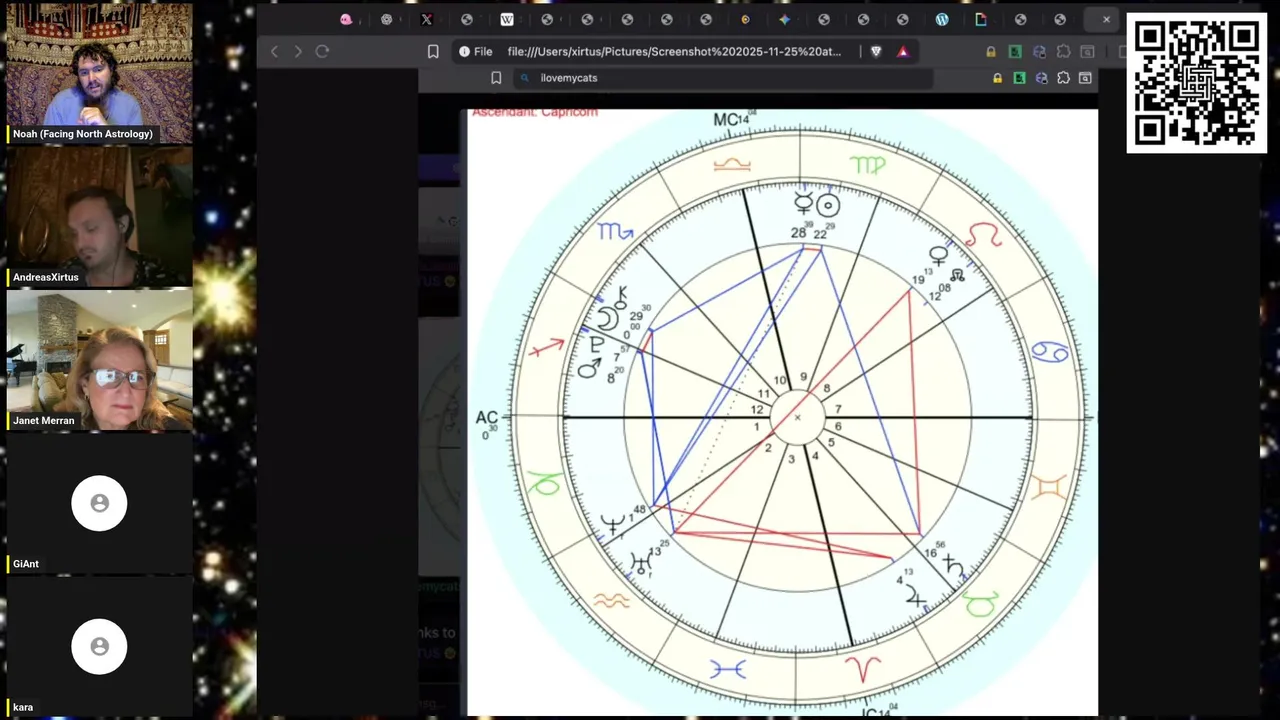
Task: Click the Scorpio glyph on zodiac ring
Action: click(615, 232)
